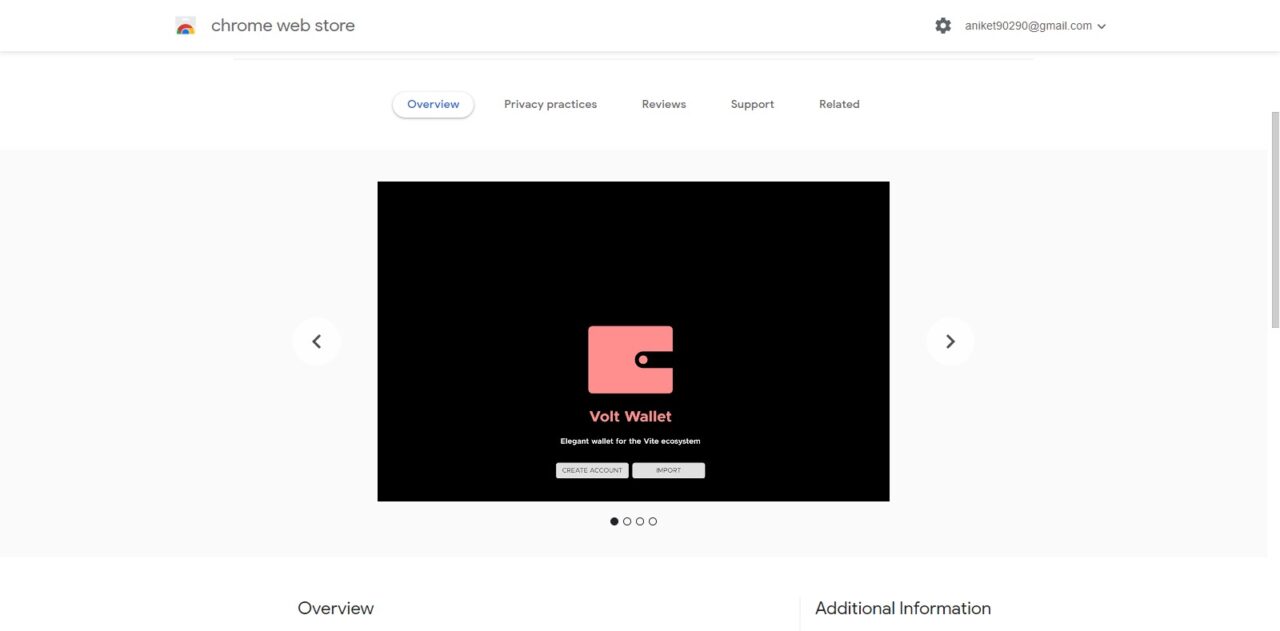View the Related tab
The width and height of the screenshot is (1280, 631).
[x=839, y=104]
